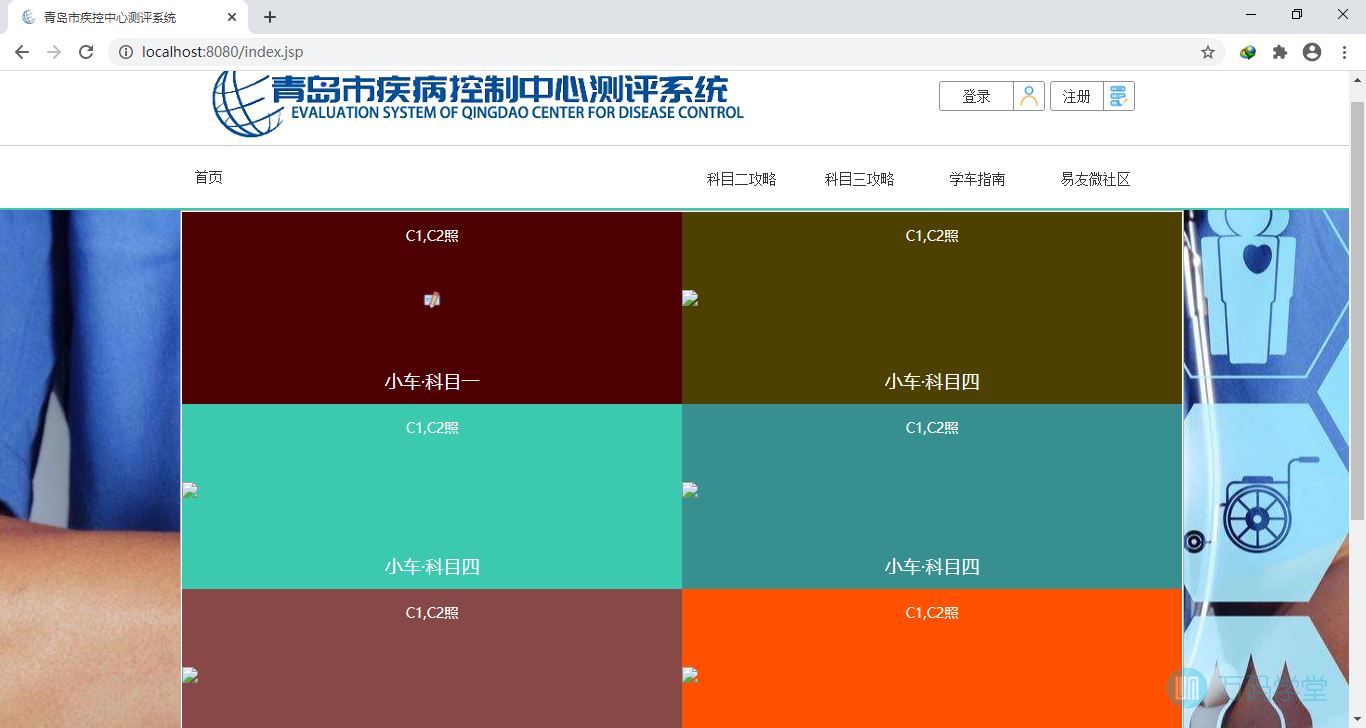Image resolution: width=1366 pixels, height=728 pixels.
Task: Click the broken image in turquoise card
Action: point(190,490)
